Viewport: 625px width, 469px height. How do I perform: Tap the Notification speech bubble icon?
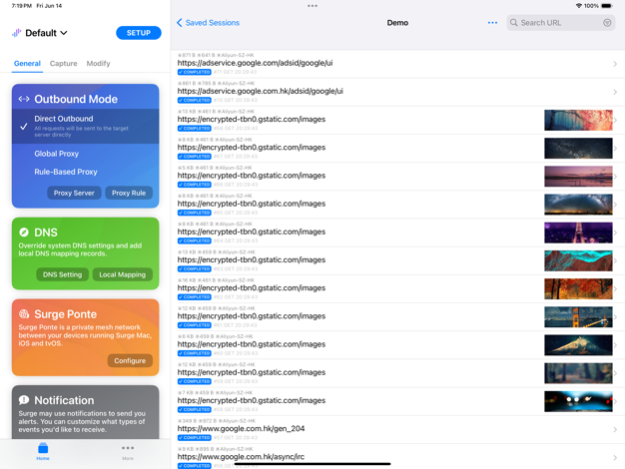(24, 400)
